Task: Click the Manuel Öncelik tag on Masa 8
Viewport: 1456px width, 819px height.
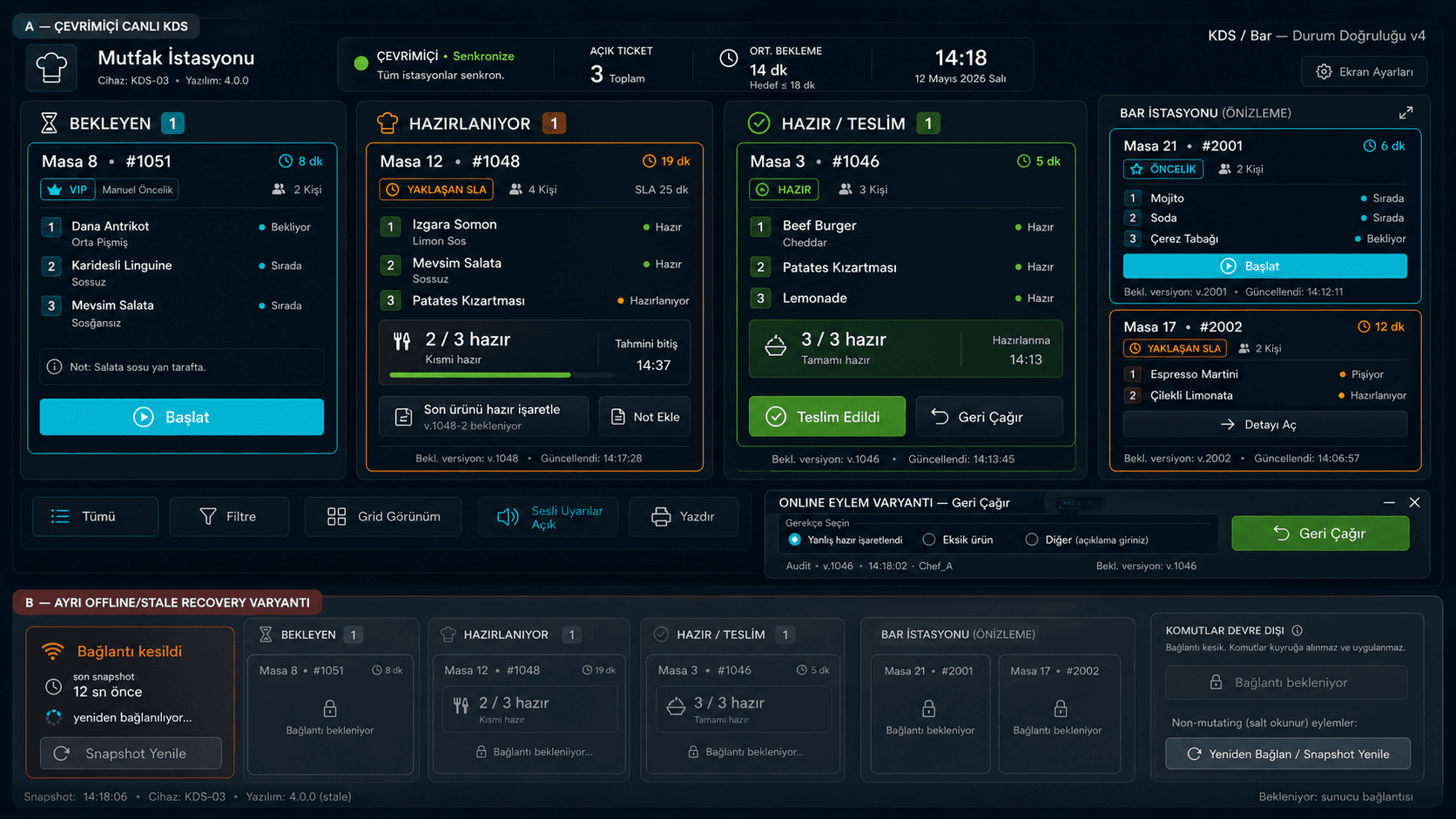Action: pyautogui.click(x=138, y=190)
